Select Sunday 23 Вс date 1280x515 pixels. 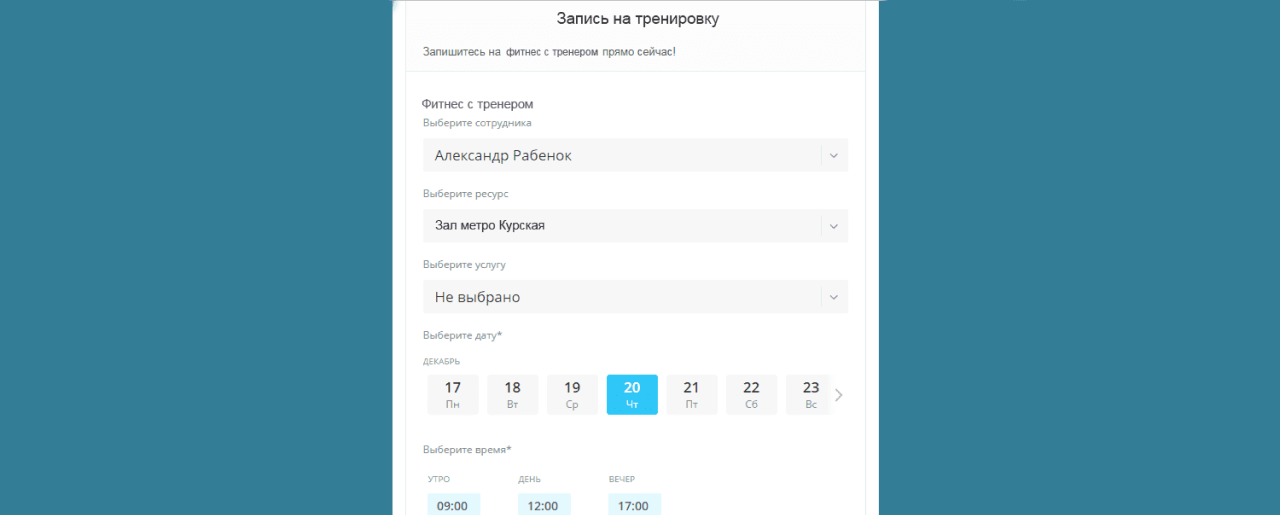point(809,395)
